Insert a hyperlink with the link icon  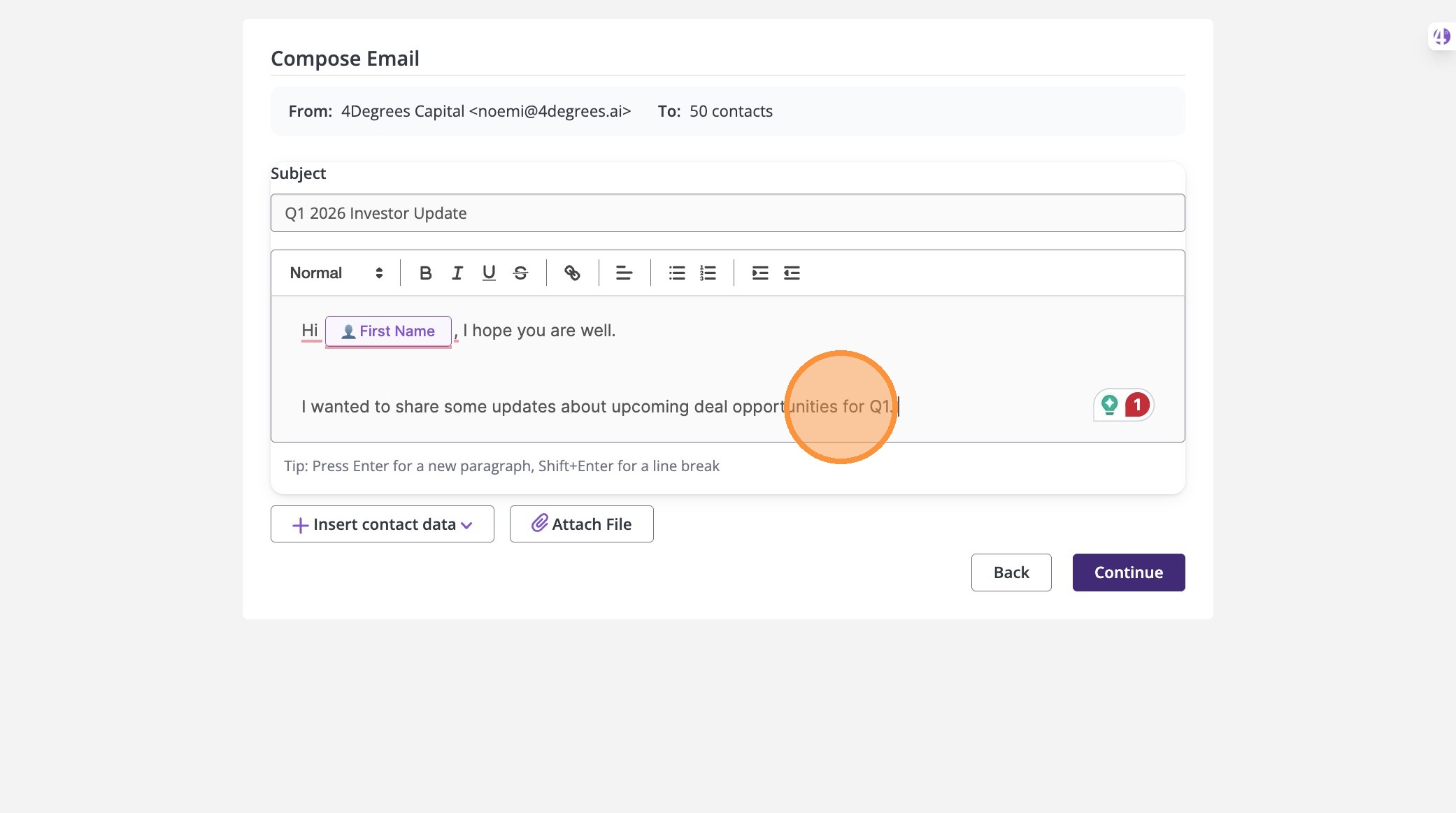[x=572, y=273]
